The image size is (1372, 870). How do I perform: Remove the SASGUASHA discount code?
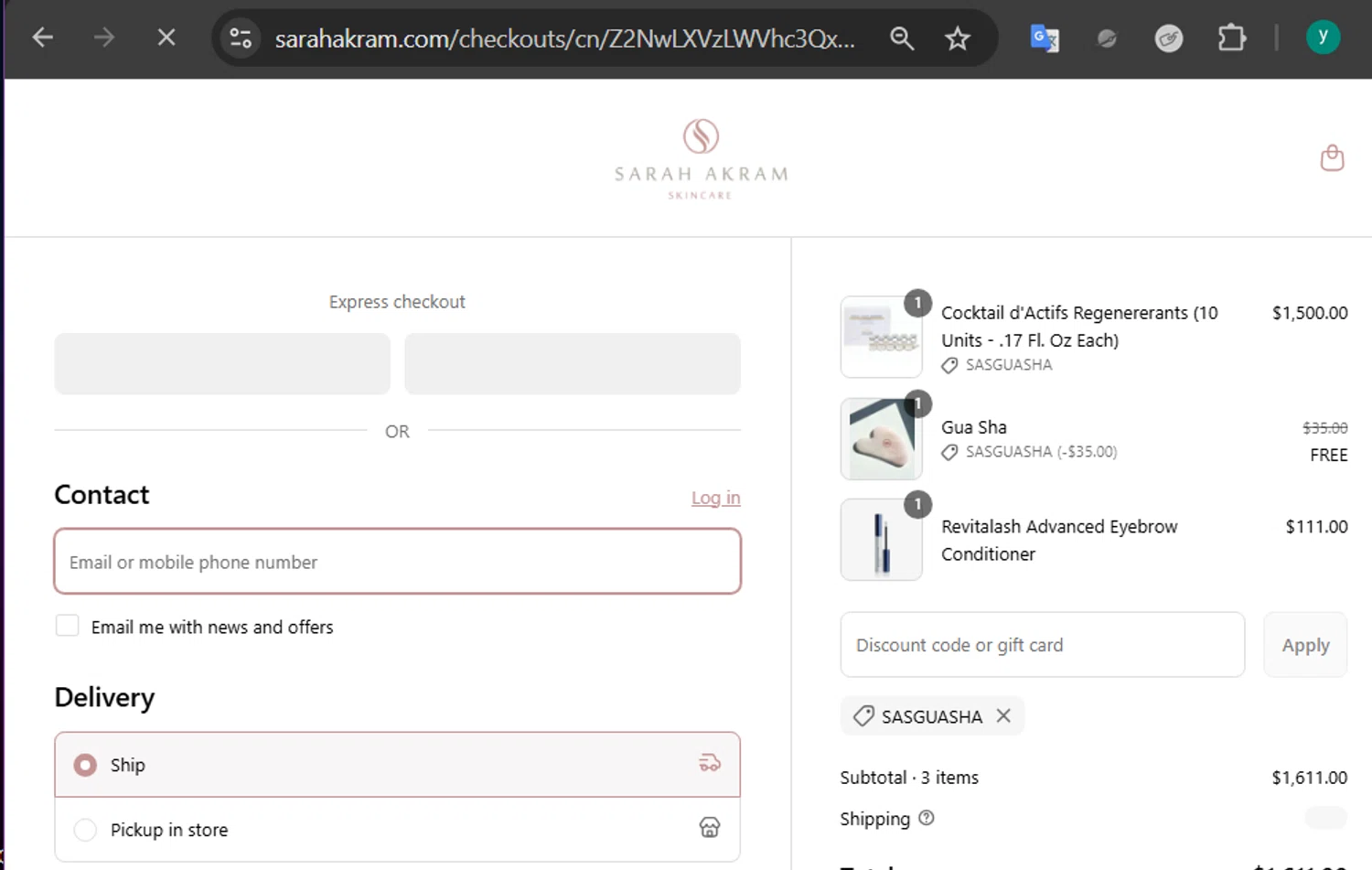[x=1003, y=715]
